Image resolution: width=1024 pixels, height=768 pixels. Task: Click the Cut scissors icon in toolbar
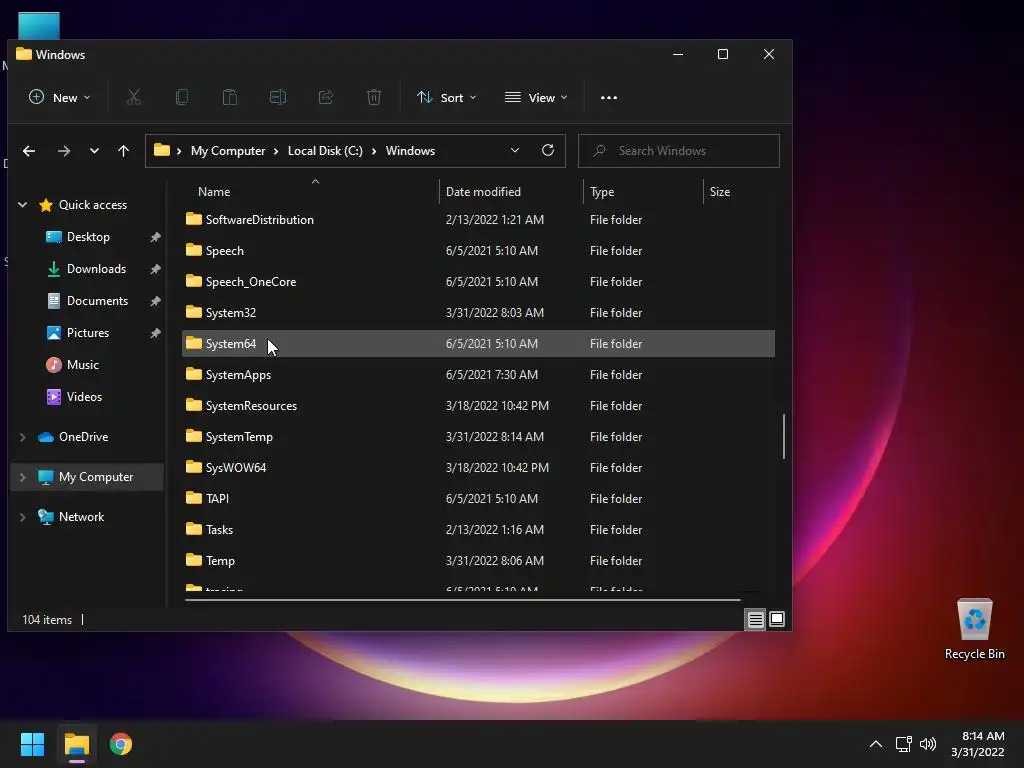[x=134, y=97]
